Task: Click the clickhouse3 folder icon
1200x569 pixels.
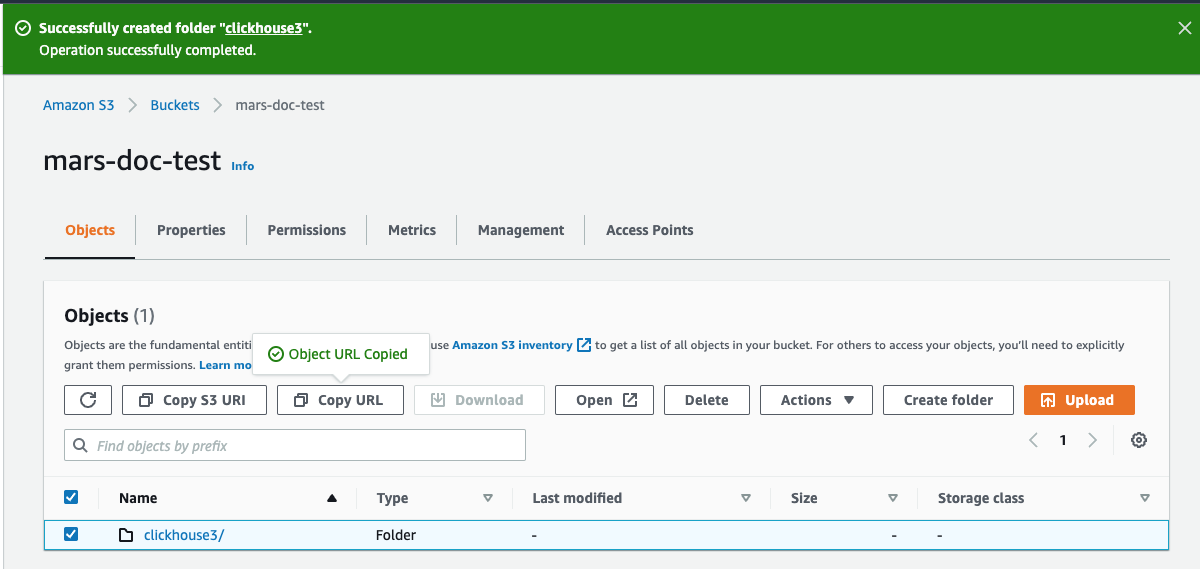Action: tap(126, 535)
